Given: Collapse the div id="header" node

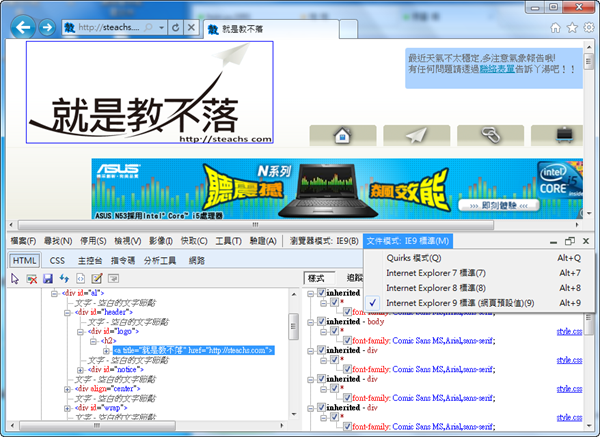Looking at the screenshot, I should 67,313.
